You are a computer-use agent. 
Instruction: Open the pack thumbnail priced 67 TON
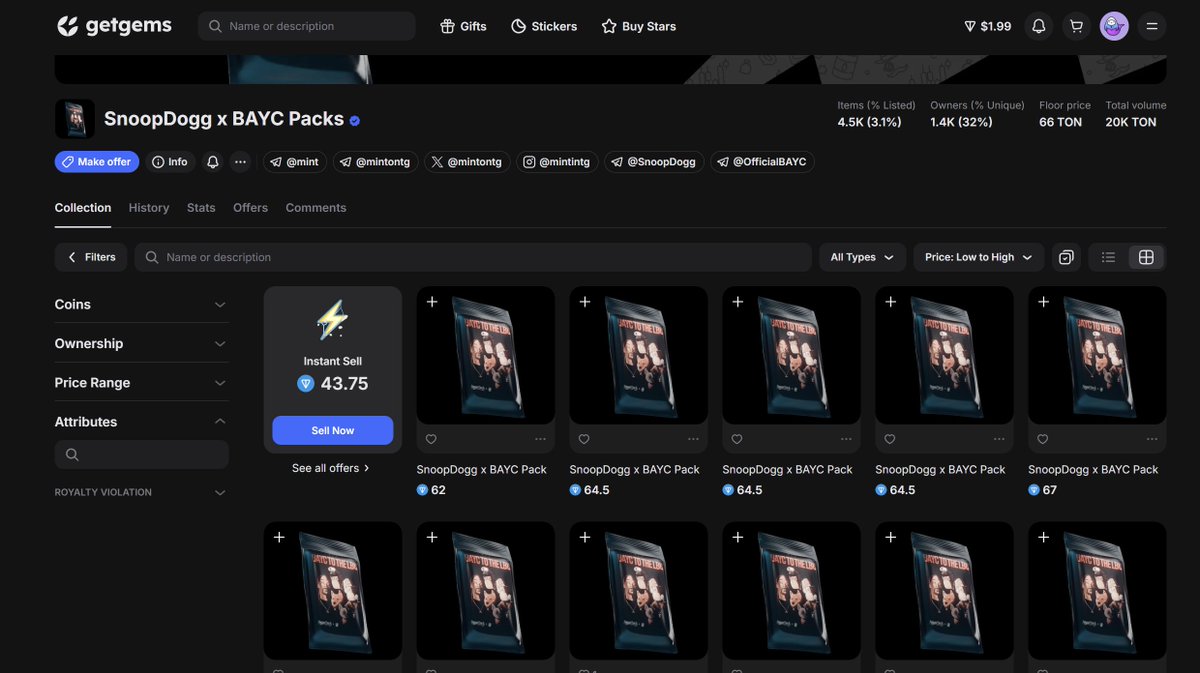pos(1097,356)
